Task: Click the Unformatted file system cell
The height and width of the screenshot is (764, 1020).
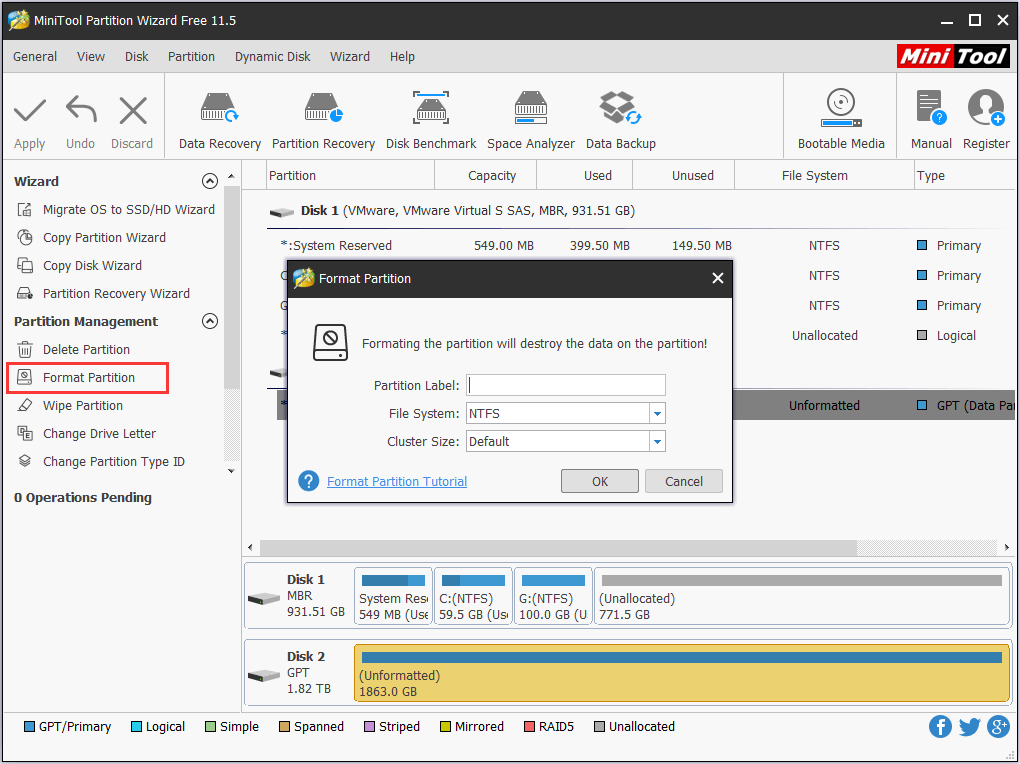Action: click(824, 405)
